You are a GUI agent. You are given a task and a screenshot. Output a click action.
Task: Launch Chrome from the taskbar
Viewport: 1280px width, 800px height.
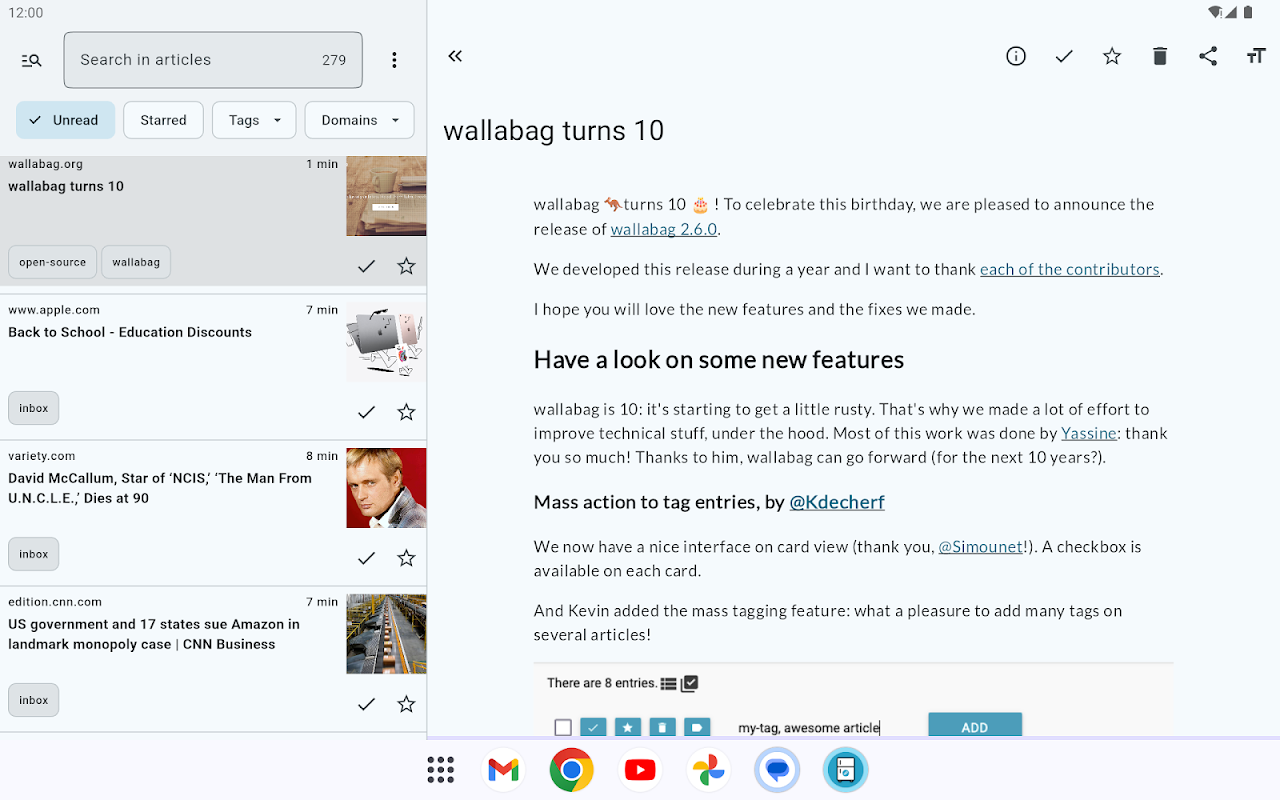coord(571,770)
